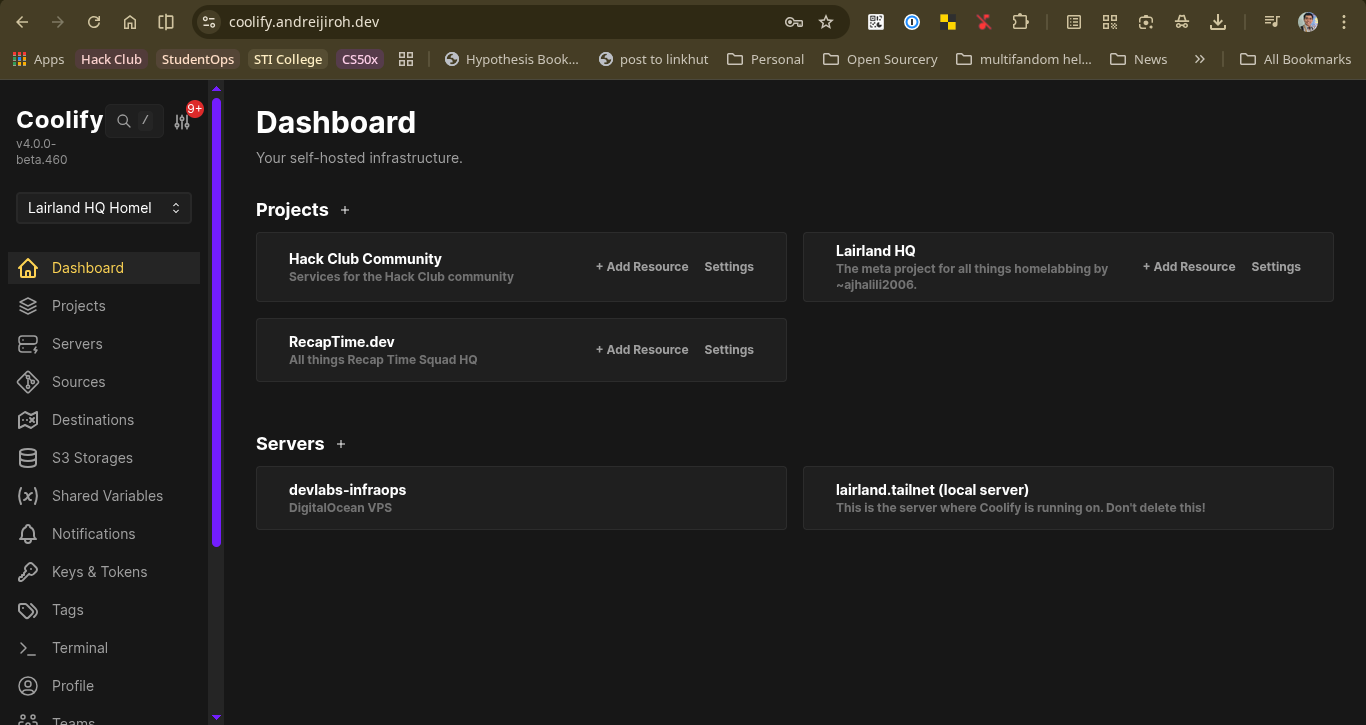
Task: Add a new project with plus icon
Action: click(345, 210)
